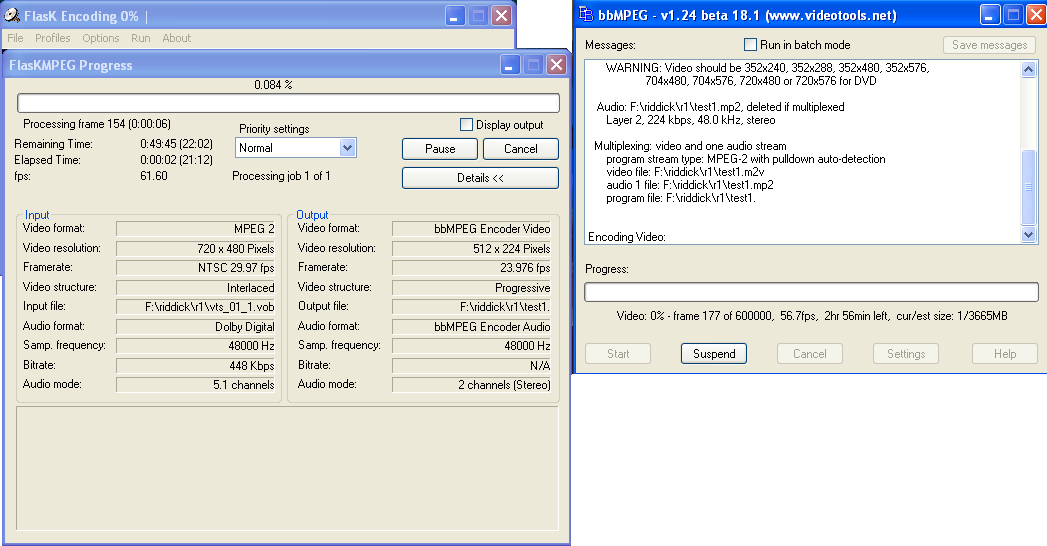Click the bbMPEG video frame 177 status line

[x=812, y=316]
